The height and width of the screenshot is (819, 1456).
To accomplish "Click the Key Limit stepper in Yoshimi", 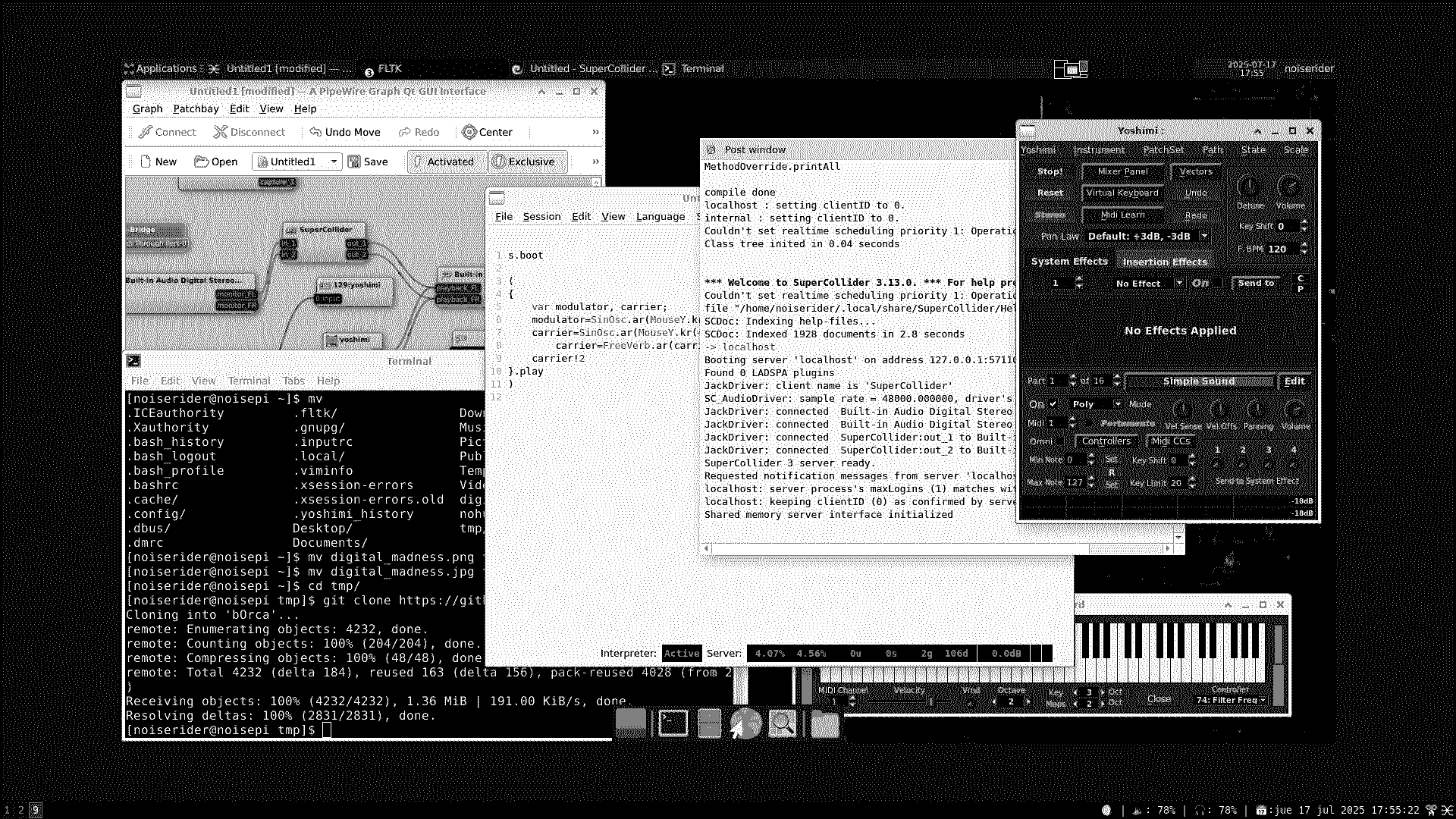I will [1191, 482].
